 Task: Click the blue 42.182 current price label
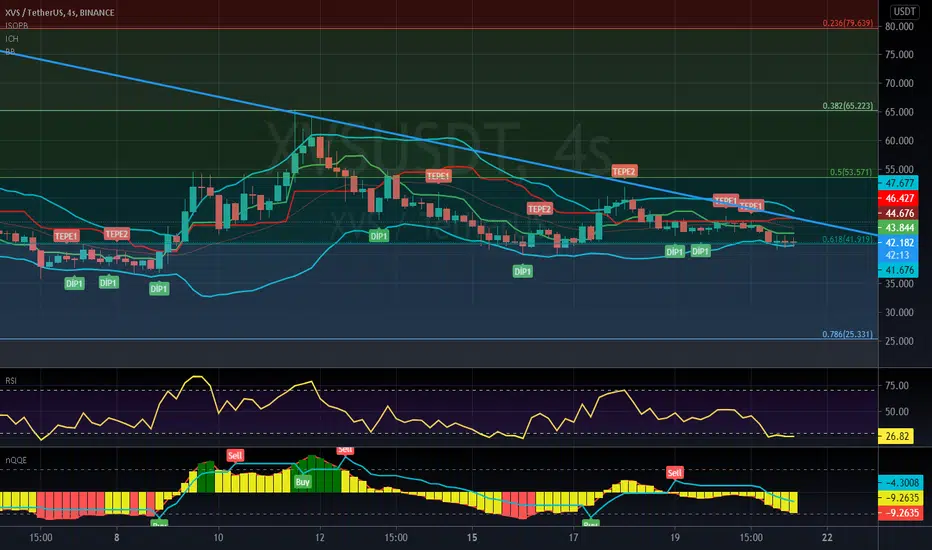point(898,243)
